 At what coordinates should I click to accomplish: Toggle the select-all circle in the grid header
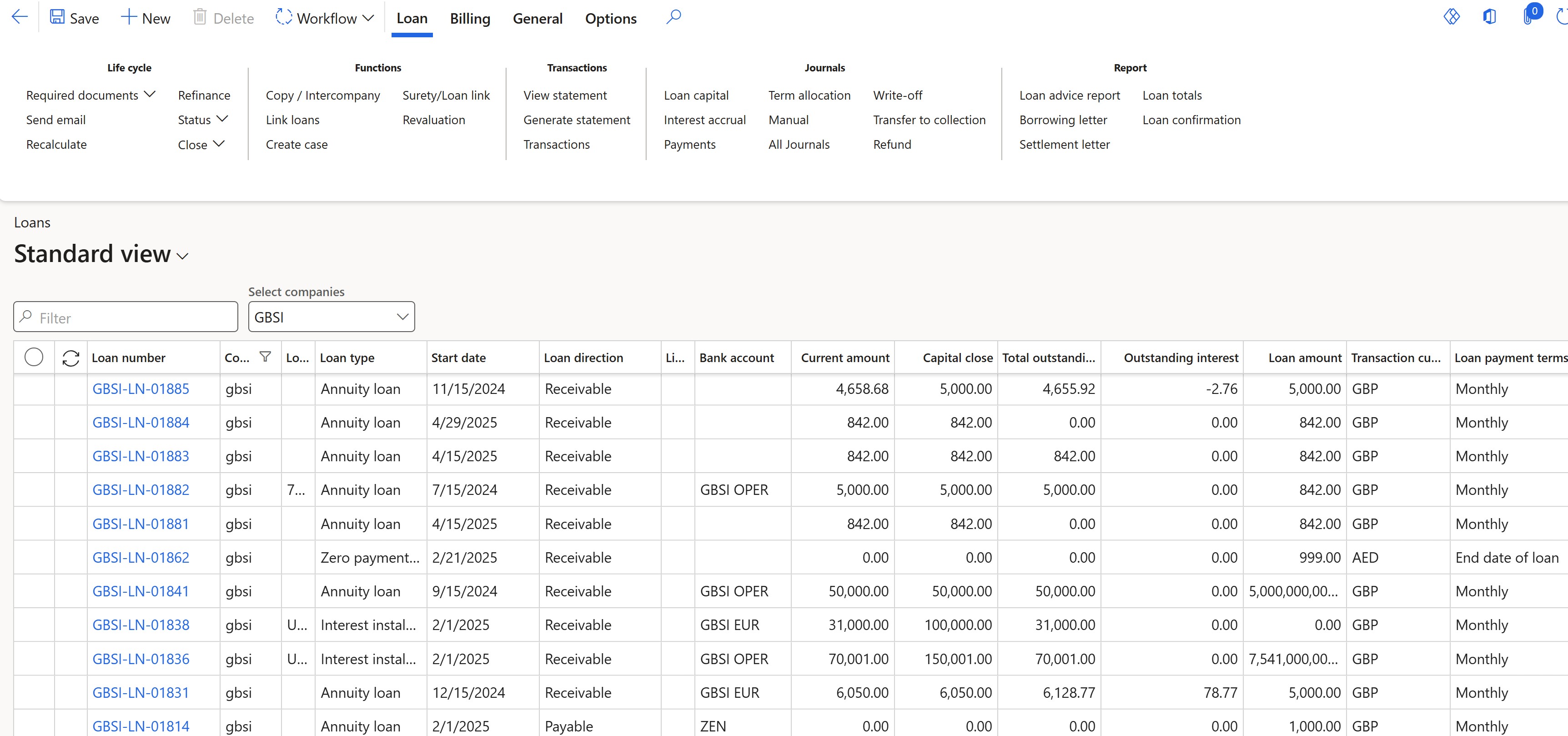point(34,358)
